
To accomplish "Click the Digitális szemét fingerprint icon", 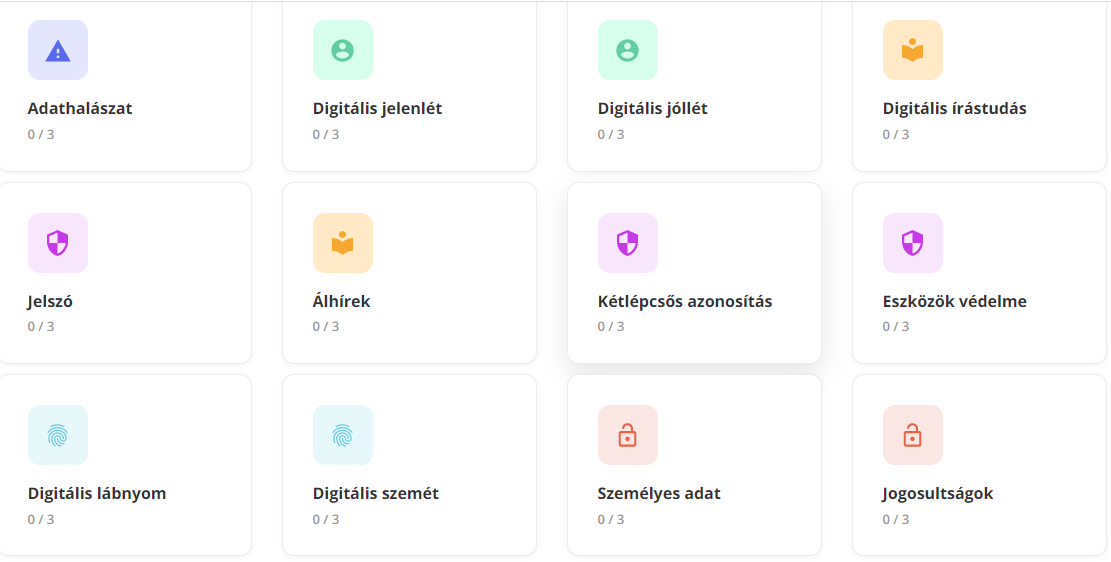I will tap(343, 435).
